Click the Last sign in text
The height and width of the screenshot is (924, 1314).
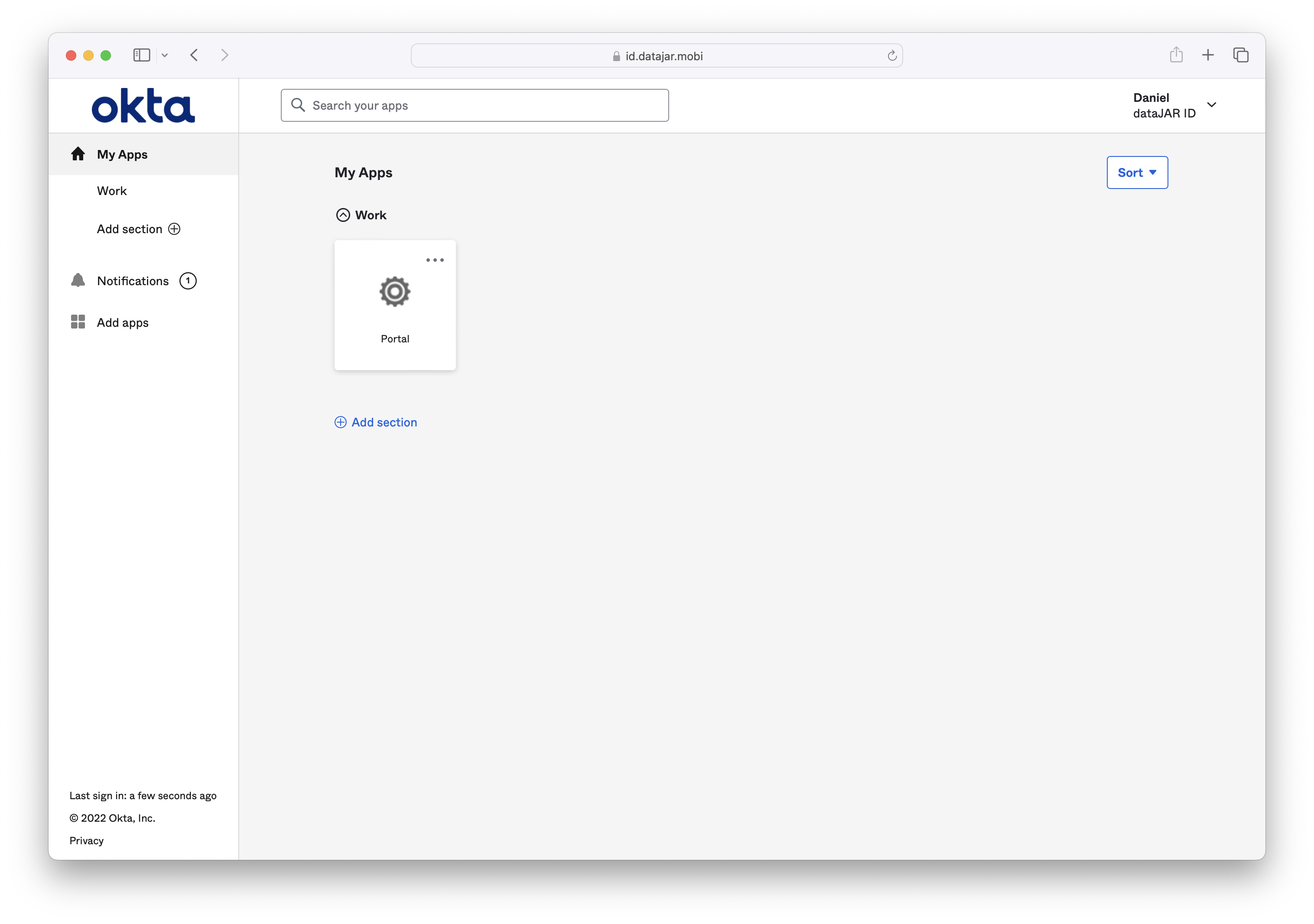(x=143, y=795)
